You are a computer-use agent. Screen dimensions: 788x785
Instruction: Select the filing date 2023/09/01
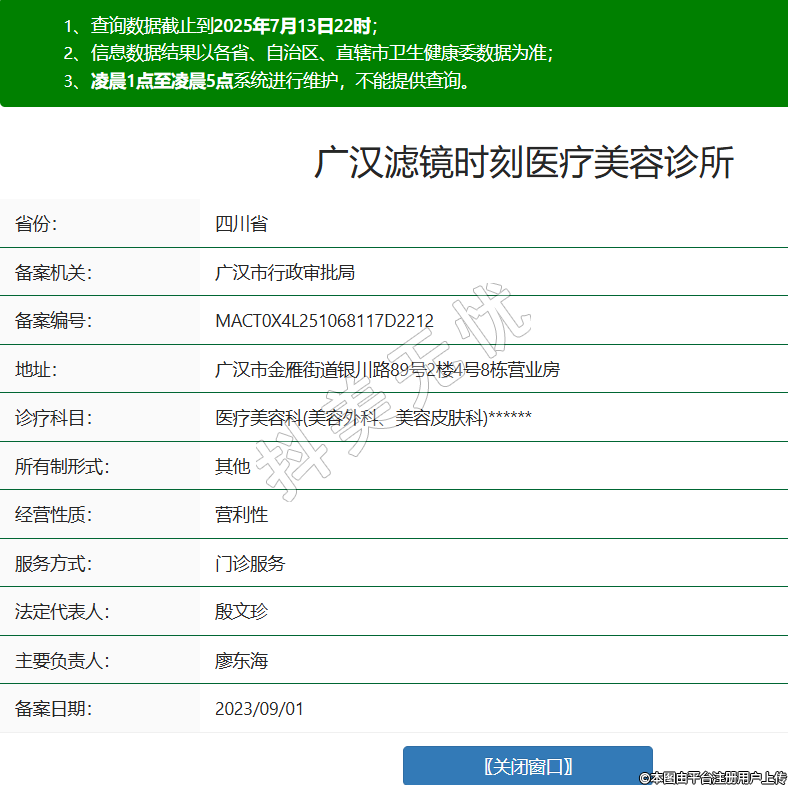(x=259, y=709)
